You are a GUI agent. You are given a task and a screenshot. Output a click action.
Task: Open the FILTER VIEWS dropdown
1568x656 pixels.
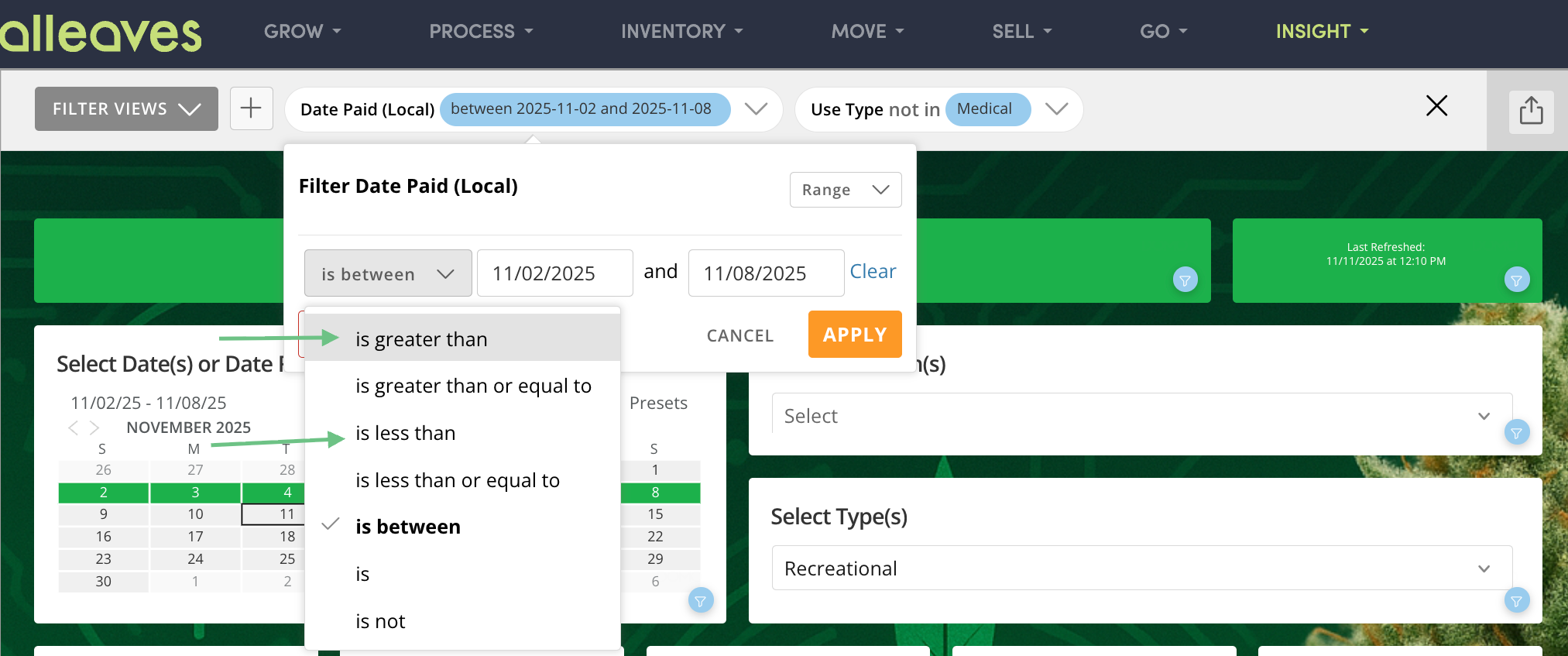click(x=126, y=109)
